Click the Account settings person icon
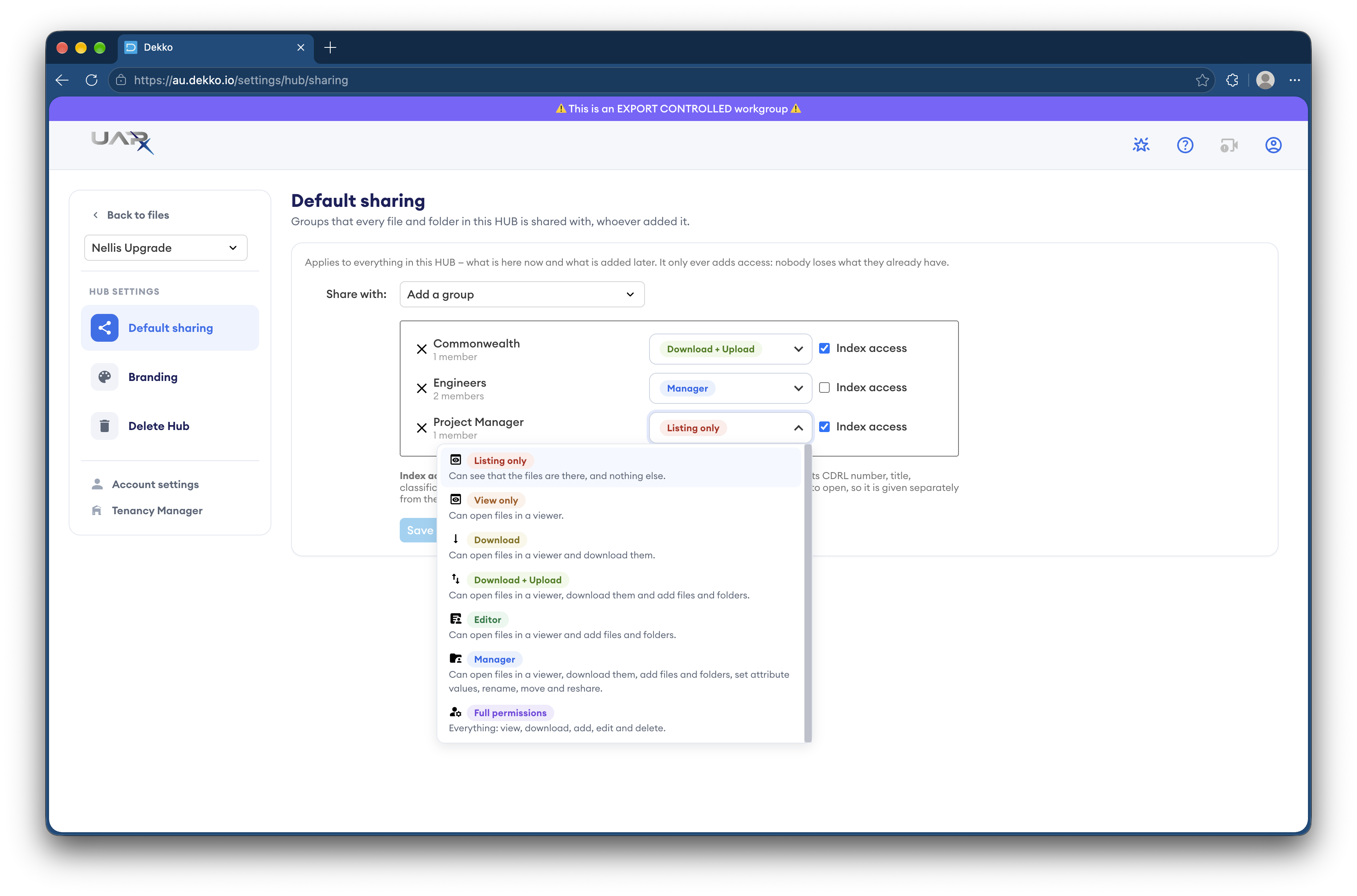The width and height of the screenshot is (1357, 896). [x=97, y=484]
